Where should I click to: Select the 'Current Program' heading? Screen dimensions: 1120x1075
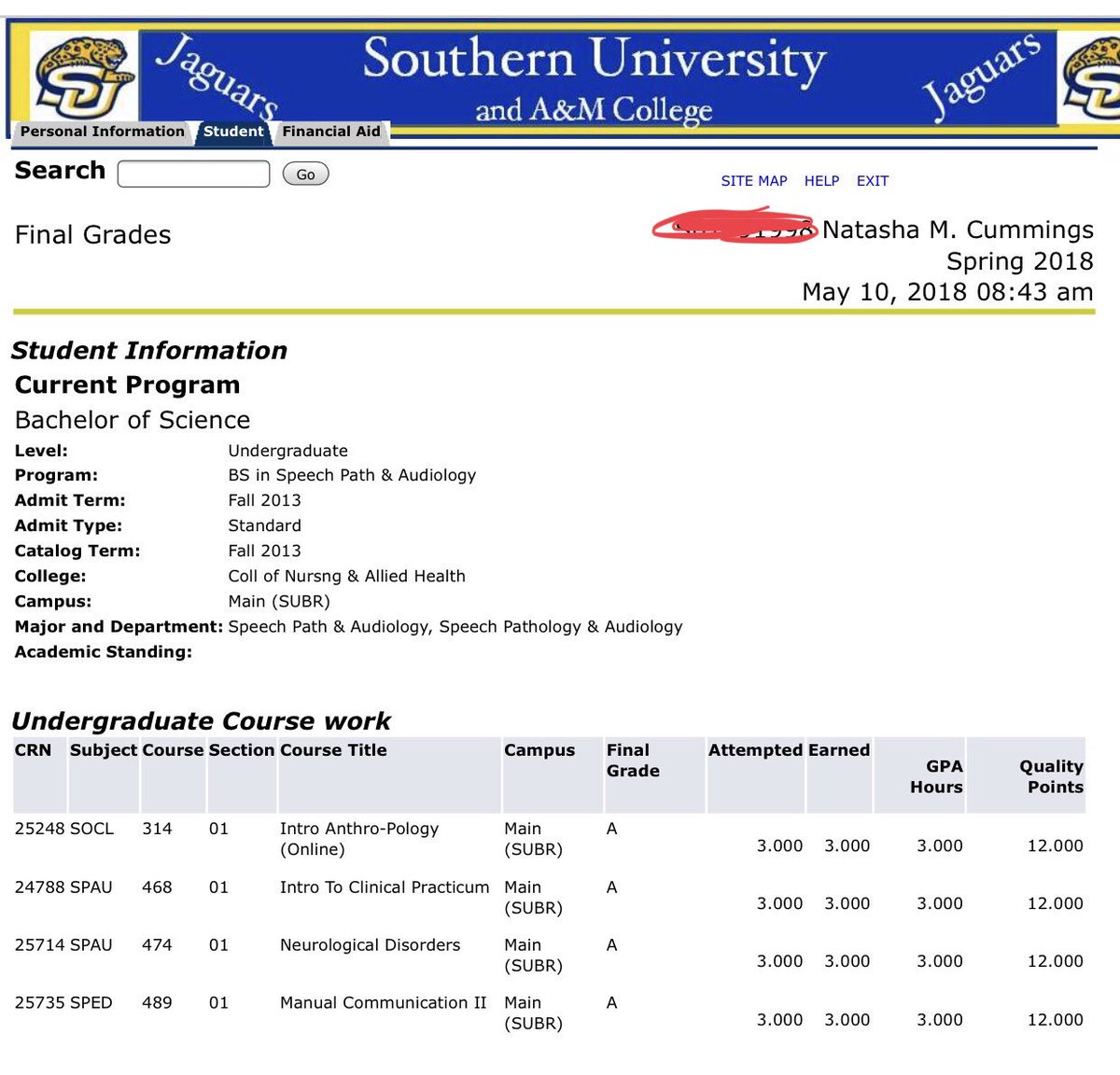[x=127, y=385]
